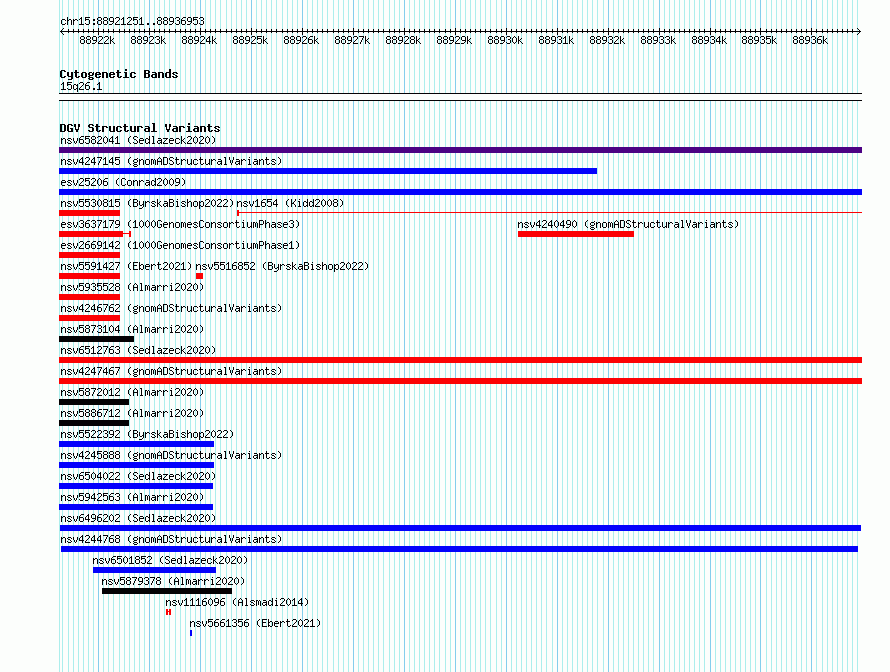Open nsv6512763 (Sedlazeck2020) label
Viewport: 890px width, 672px height.
(138, 350)
